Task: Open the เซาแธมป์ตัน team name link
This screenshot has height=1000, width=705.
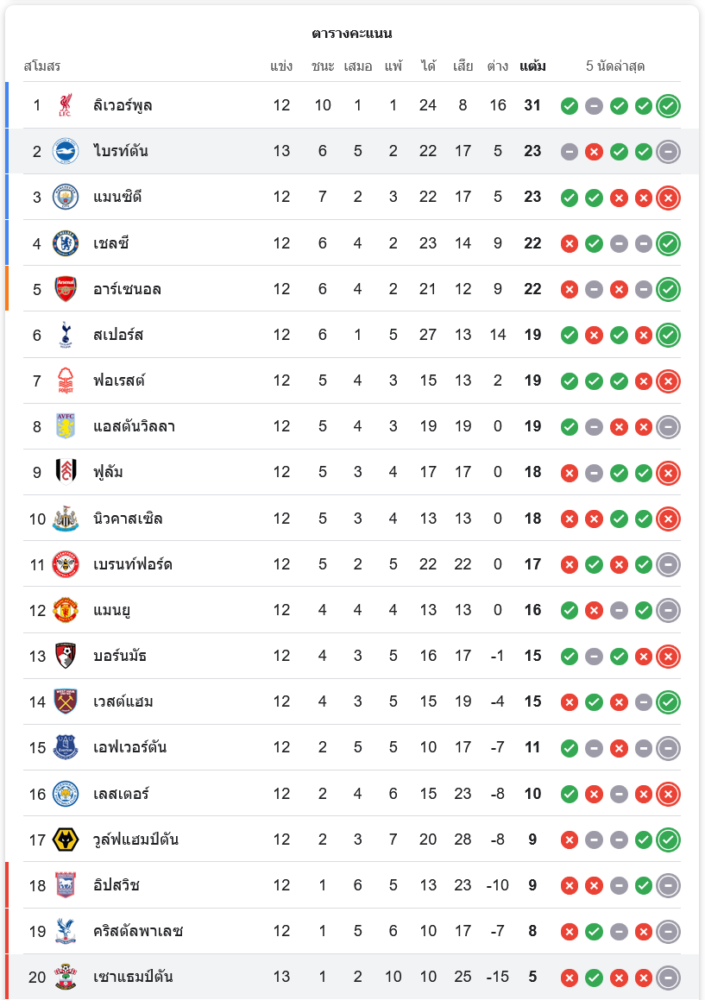Action: (x=132, y=977)
